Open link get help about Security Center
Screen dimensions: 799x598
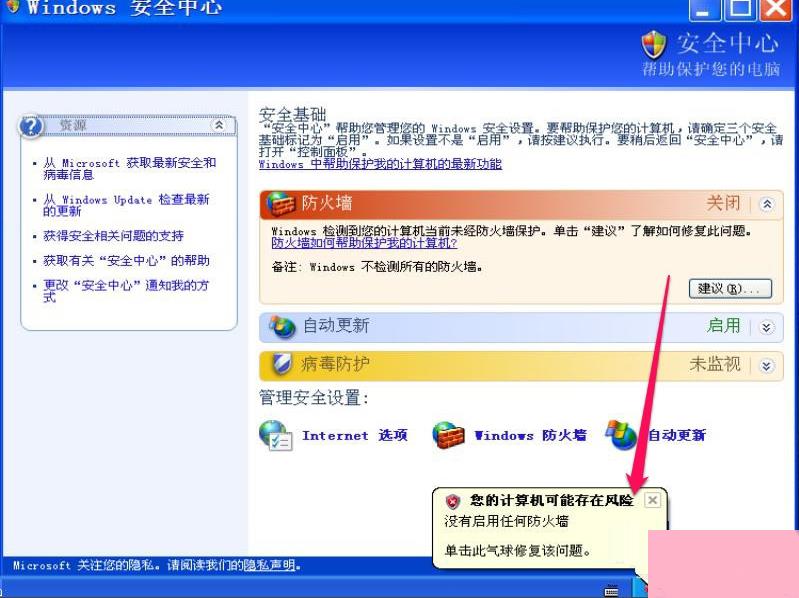(x=126, y=261)
